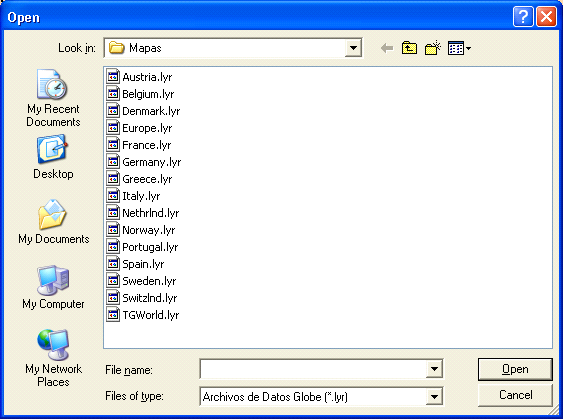
Task: Select the Portugal.lyr file
Action: 142,247
